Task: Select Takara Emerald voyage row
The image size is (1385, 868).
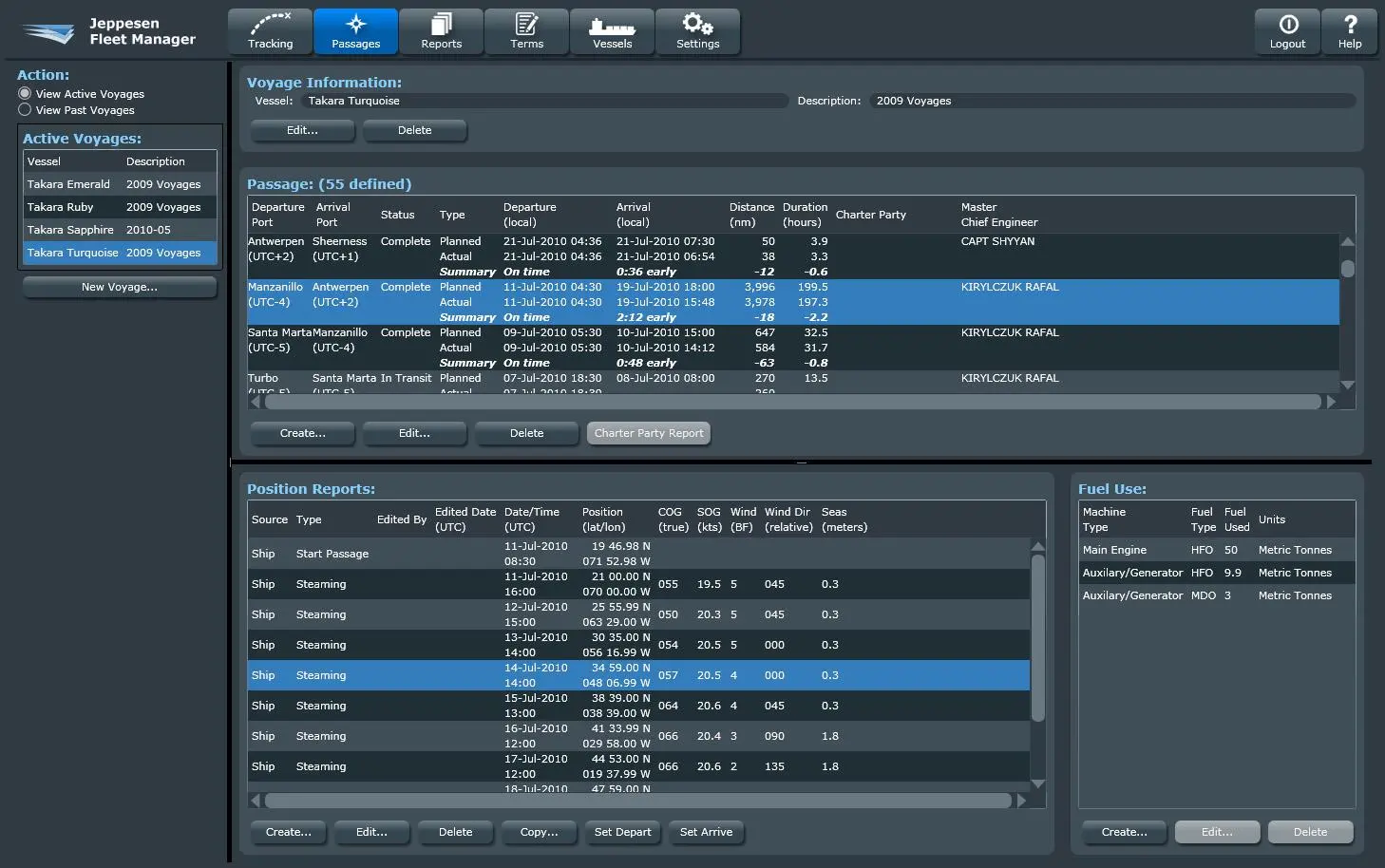Action: tap(120, 184)
